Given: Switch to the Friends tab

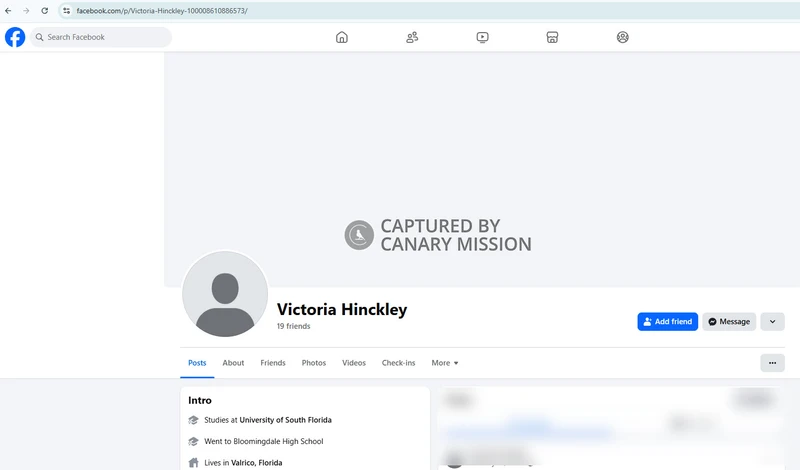Looking at the screenshot, I should point(273,363).
